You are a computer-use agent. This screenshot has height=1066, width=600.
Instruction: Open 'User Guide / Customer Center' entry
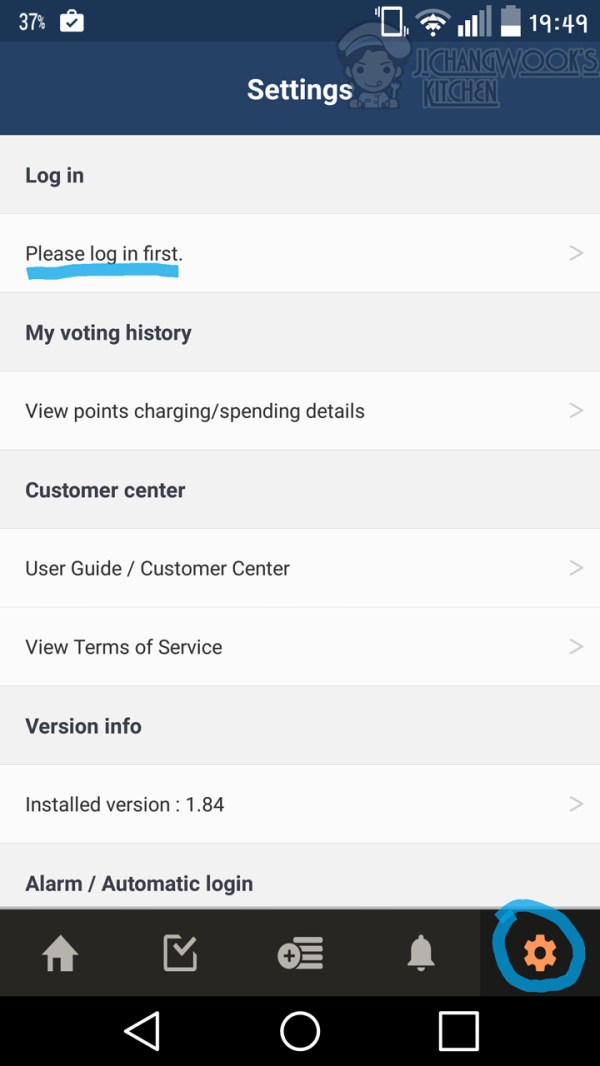coord(157,568)
